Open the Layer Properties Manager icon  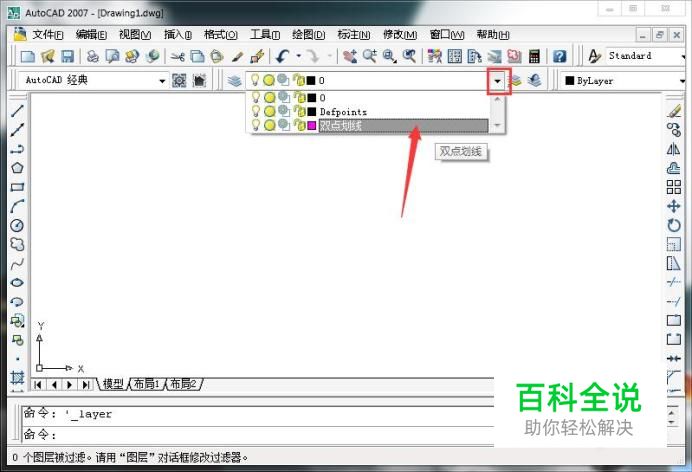coord(234,80)
